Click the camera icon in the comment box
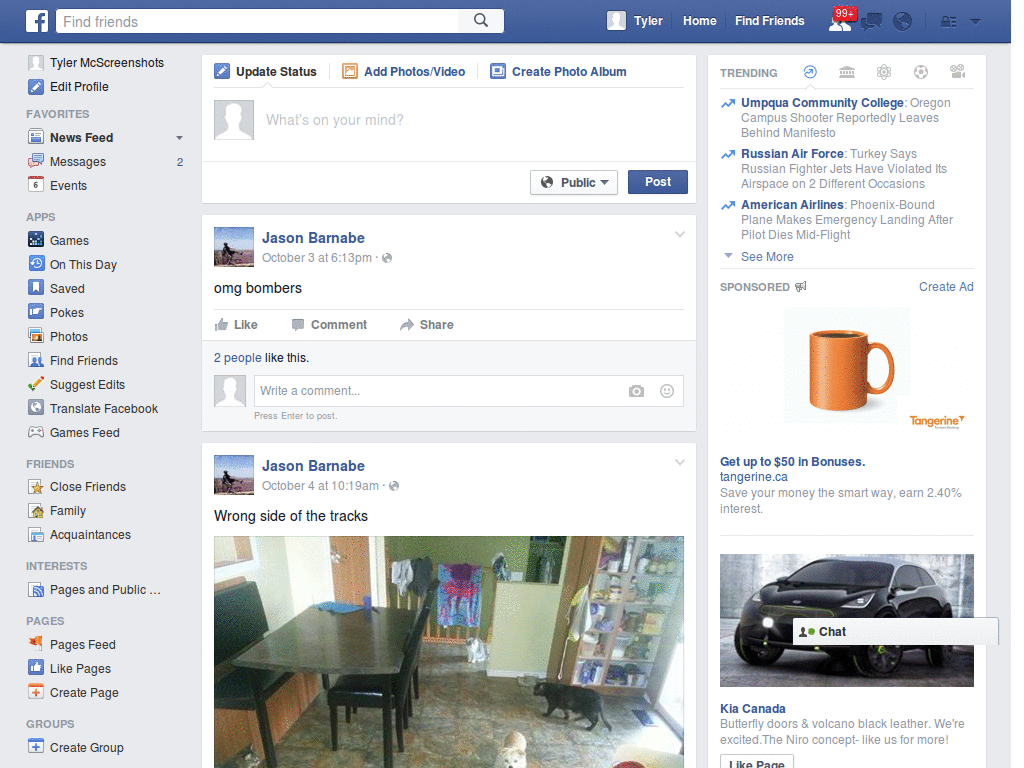Viewport: 1024px width, 768px height. [636, 391]
